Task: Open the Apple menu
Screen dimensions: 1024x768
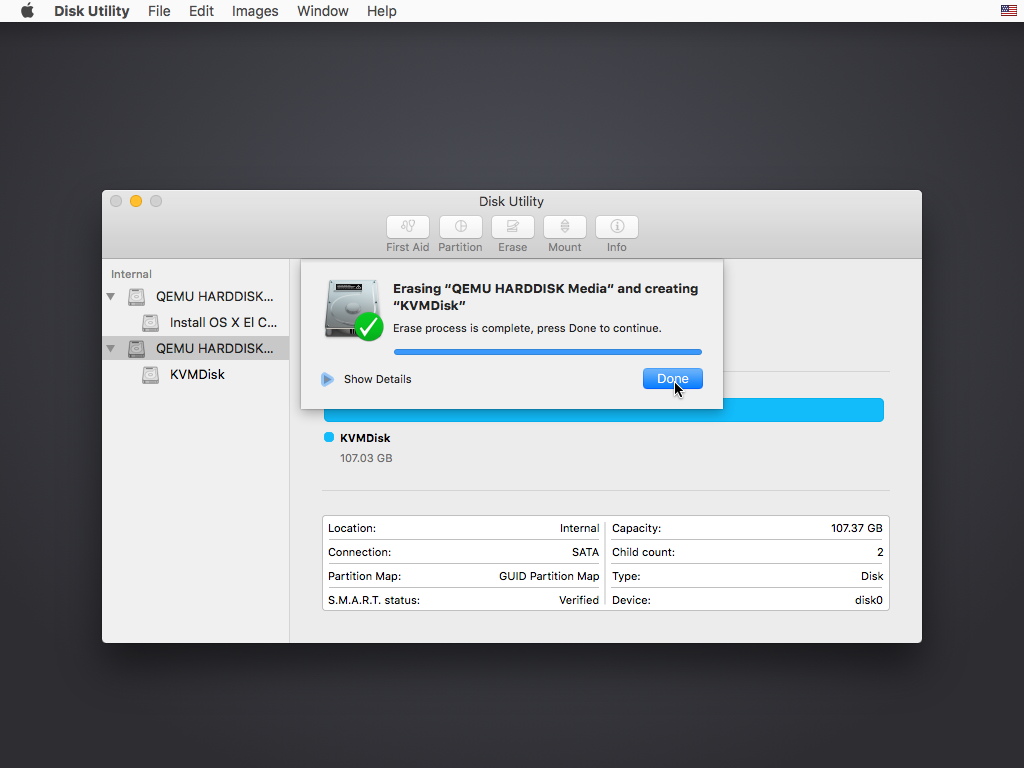Action: coord(27,11)
